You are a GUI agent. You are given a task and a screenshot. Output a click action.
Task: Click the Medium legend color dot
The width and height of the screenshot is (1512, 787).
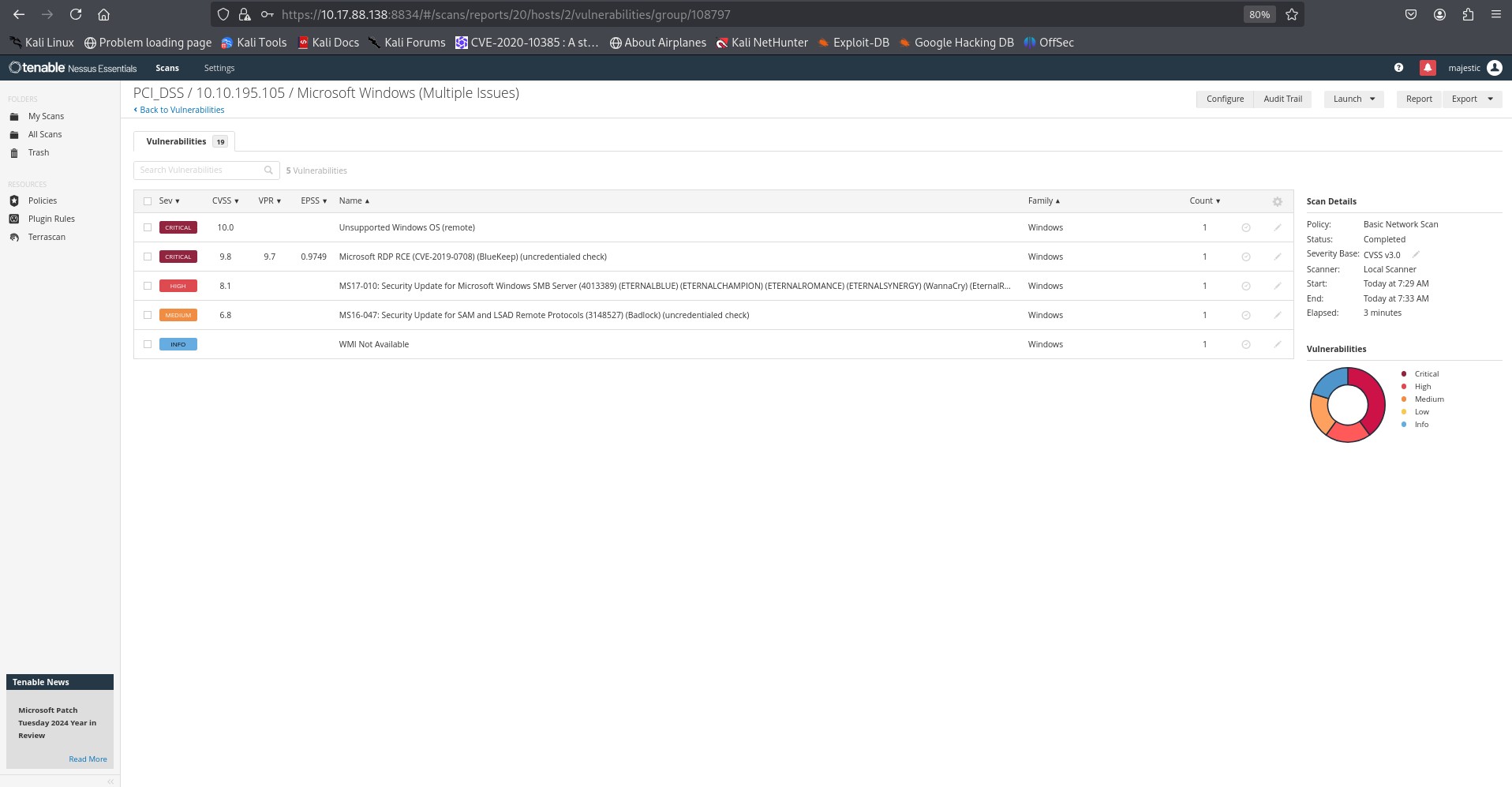point(1404,399)
